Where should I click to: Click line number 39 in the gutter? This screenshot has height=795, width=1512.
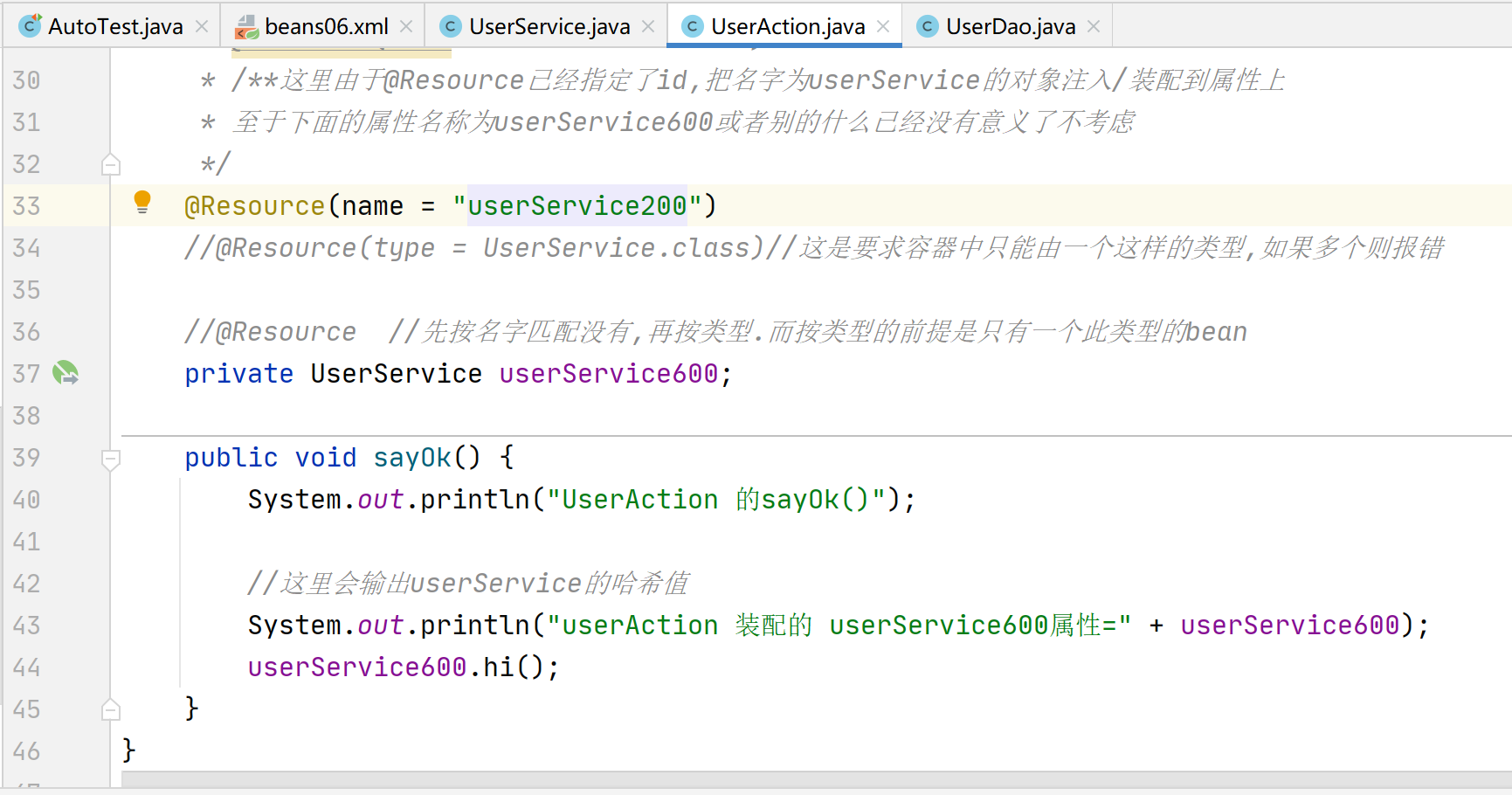coord(26,458)
